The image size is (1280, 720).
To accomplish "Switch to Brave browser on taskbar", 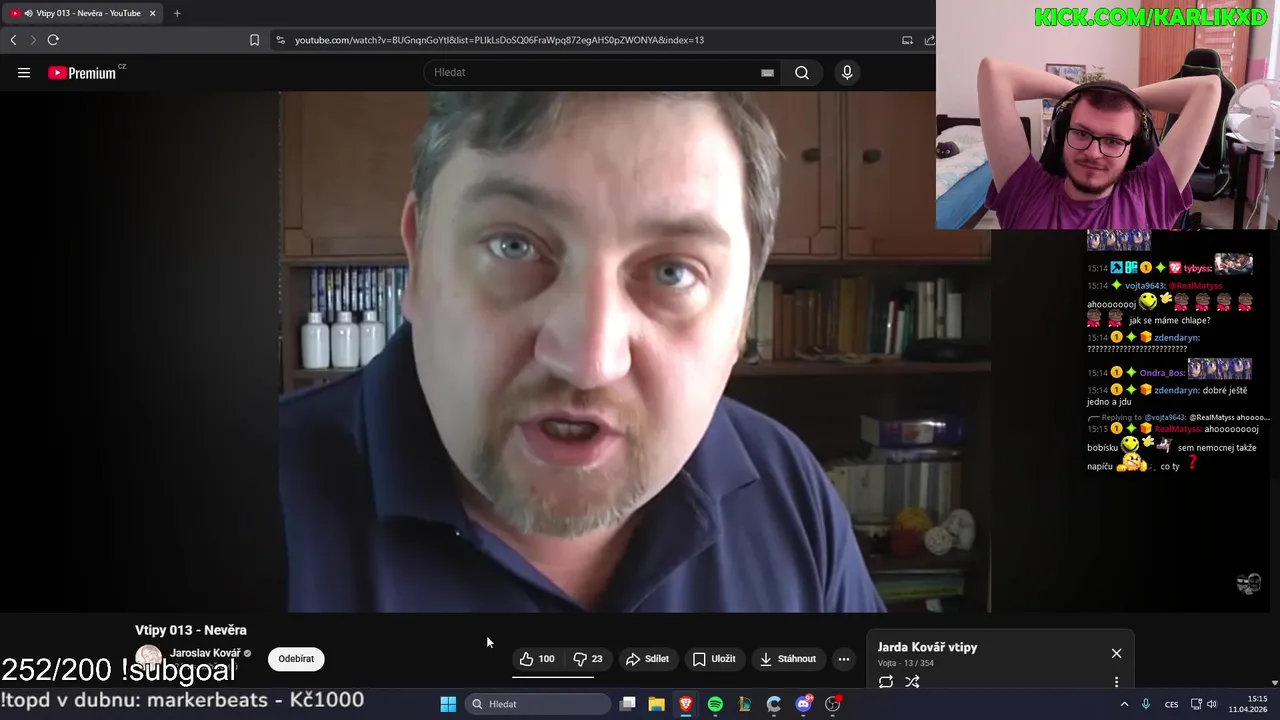I will tap(686, 704).
